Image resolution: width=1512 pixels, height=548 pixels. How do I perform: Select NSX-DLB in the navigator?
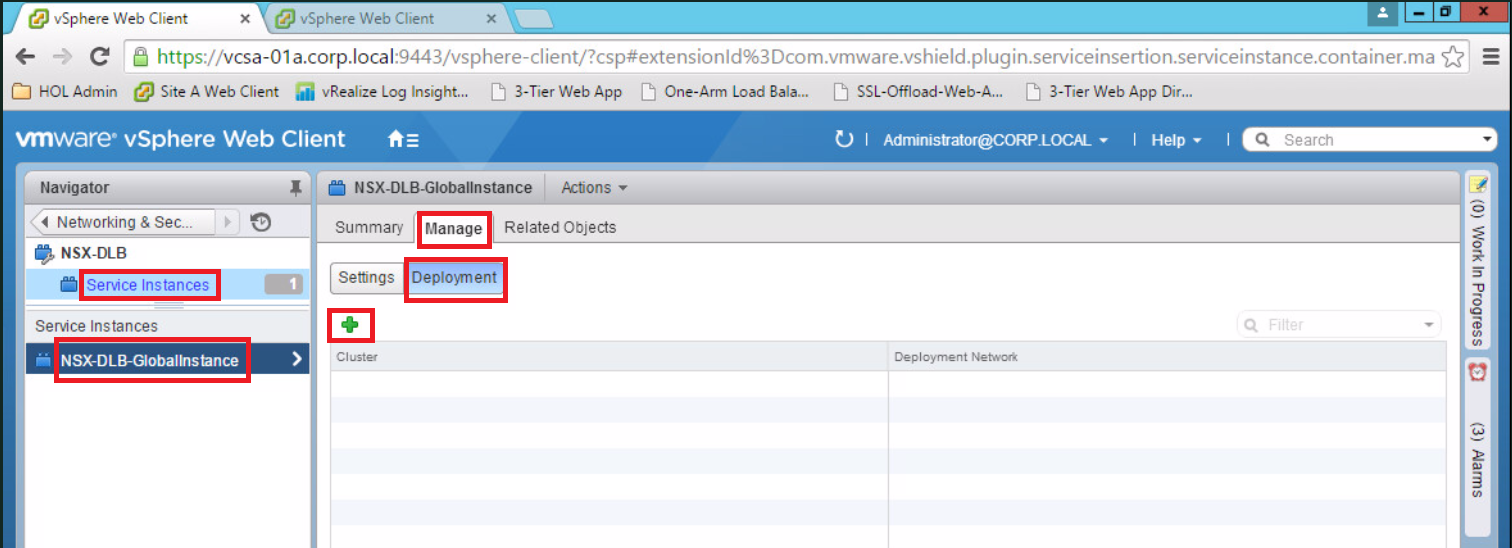pyautogui.click(x=94, y=254)
